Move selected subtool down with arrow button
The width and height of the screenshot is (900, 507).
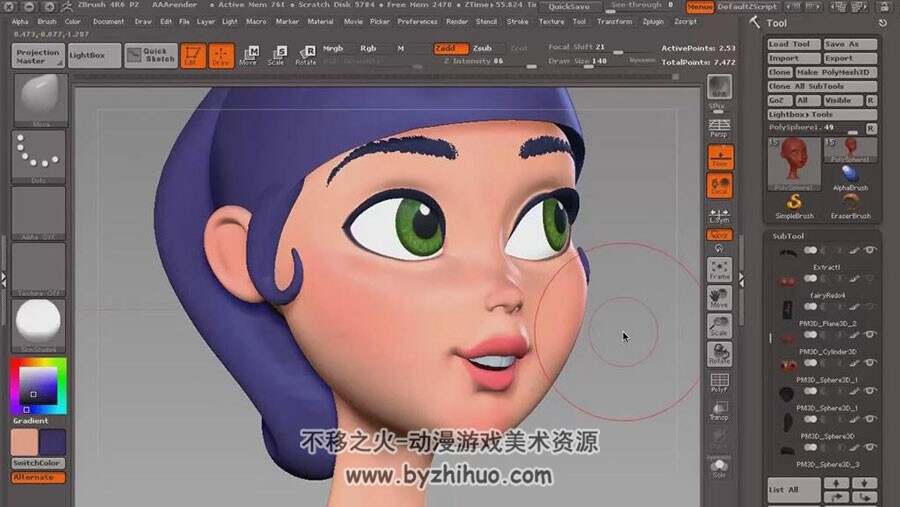point(864,483)
